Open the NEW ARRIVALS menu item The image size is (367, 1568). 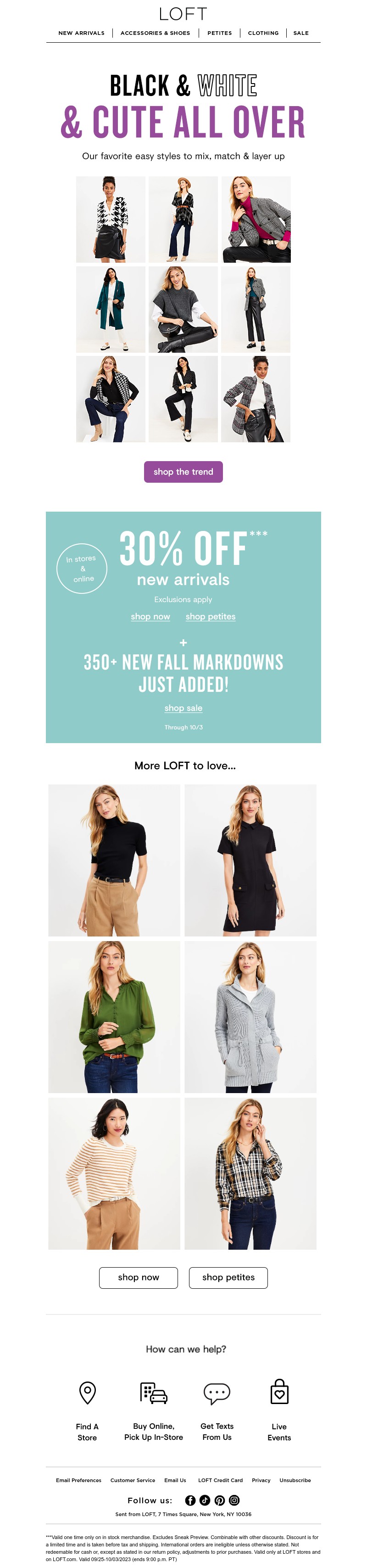[x=81, y=33]
